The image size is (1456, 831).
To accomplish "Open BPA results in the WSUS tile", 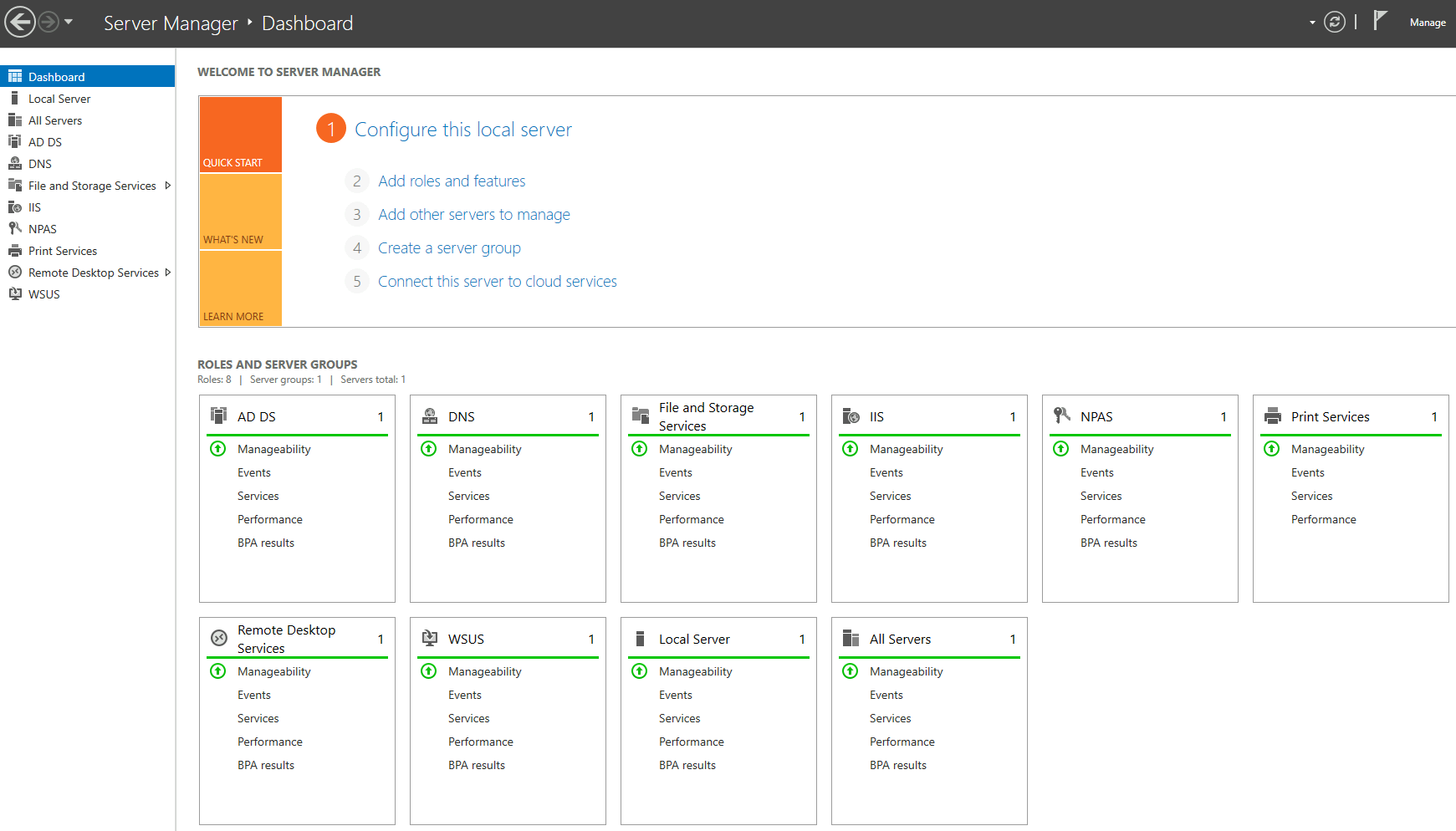I will [477, 765].
